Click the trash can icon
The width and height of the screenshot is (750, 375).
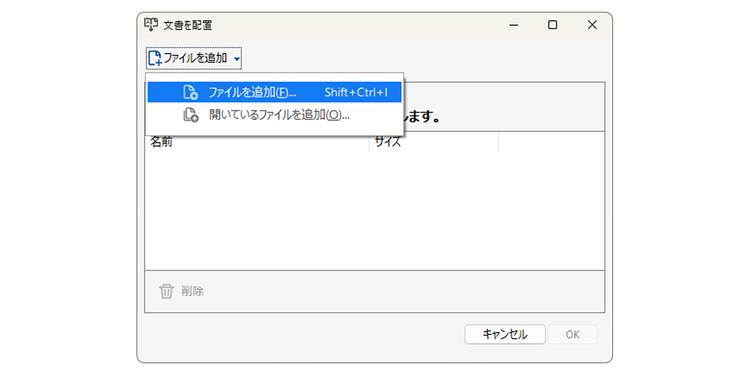point(166,291)
